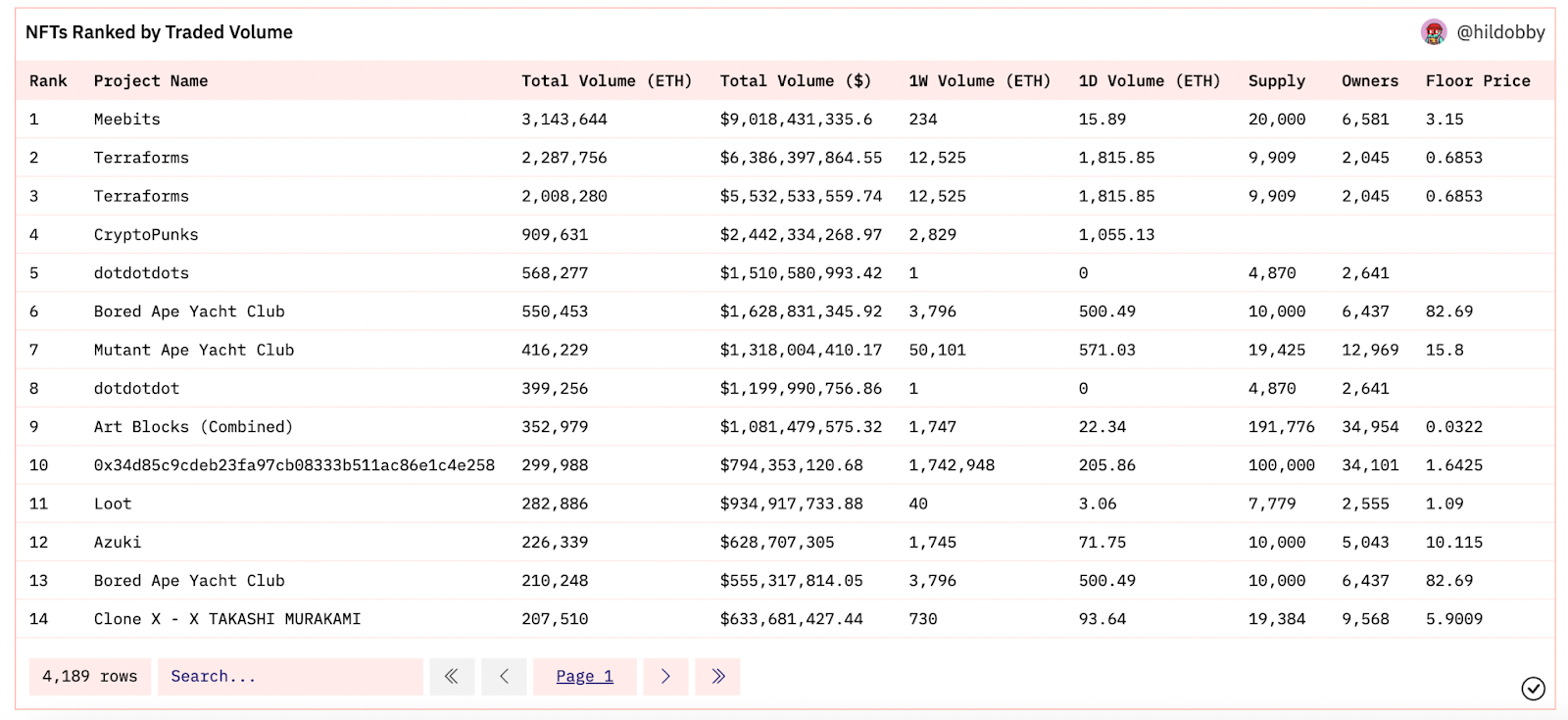
Task: Click Loot supply 7,779
Action: (1272, 504)
